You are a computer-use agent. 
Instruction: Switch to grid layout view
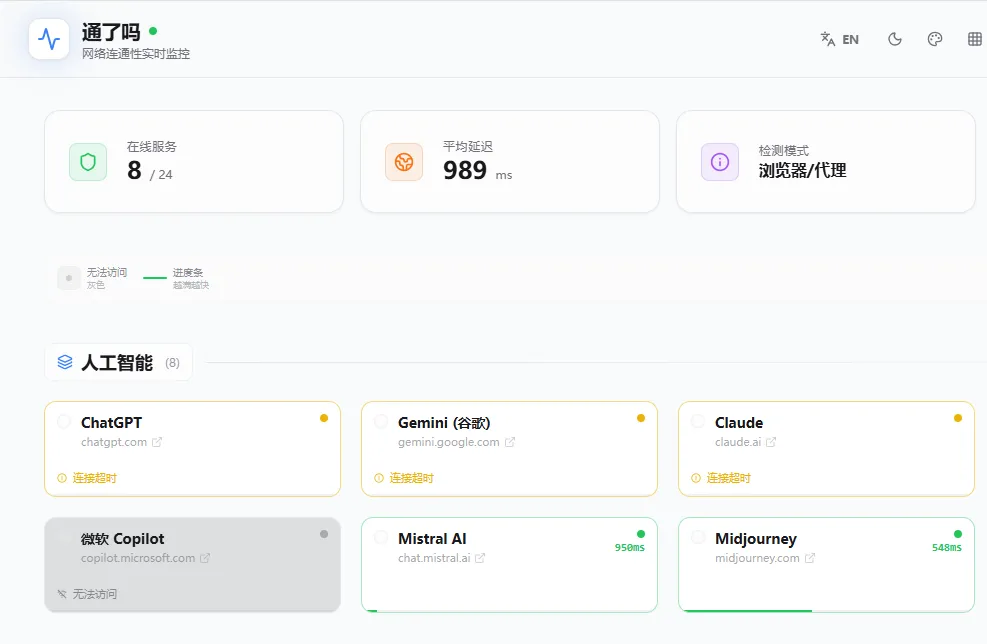[x=975, y=40]
